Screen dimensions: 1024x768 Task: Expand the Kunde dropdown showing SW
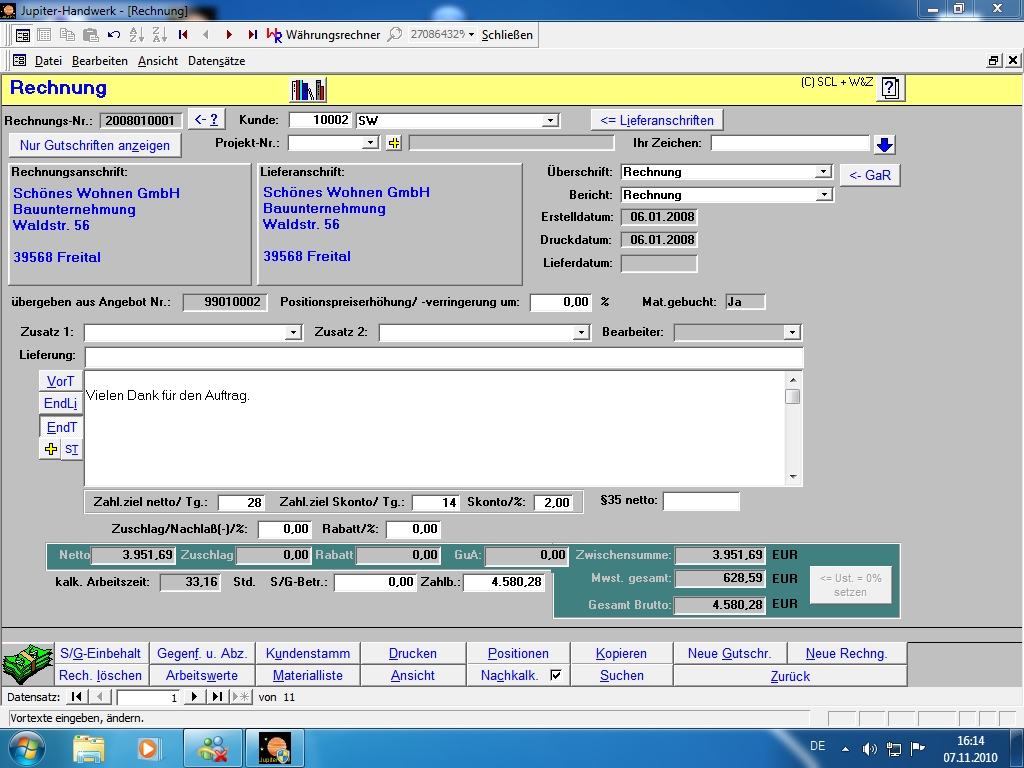tap(550, 120)
